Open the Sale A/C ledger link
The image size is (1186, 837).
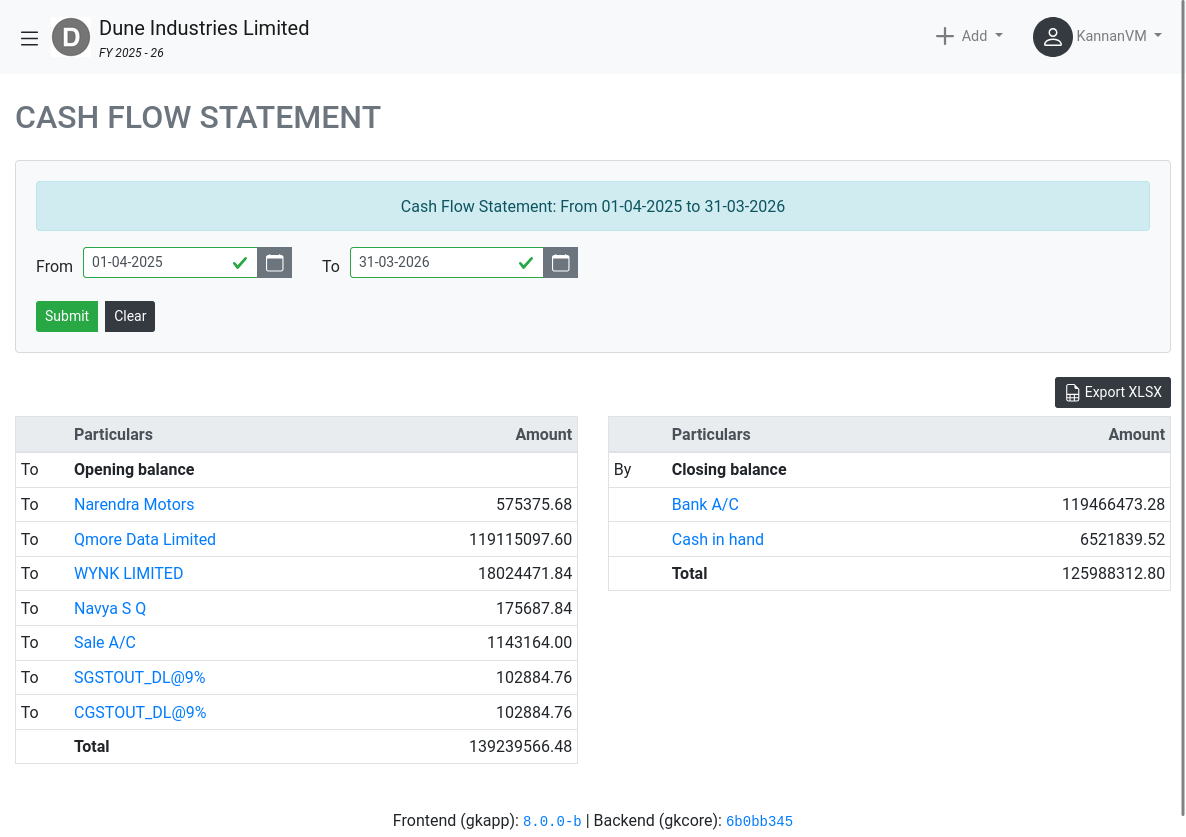[x=104, y=642]
